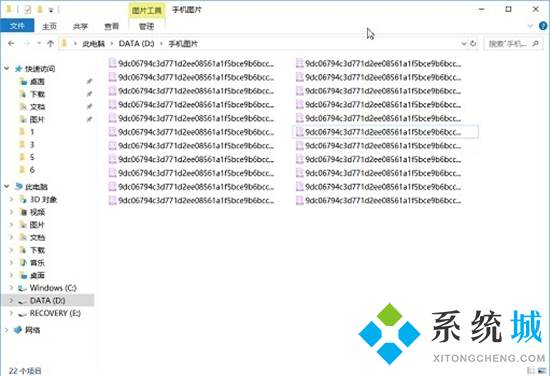Open the address bar history dropdown
The image size is (550, 376).
pyautogui.click(x=464, y=43)
